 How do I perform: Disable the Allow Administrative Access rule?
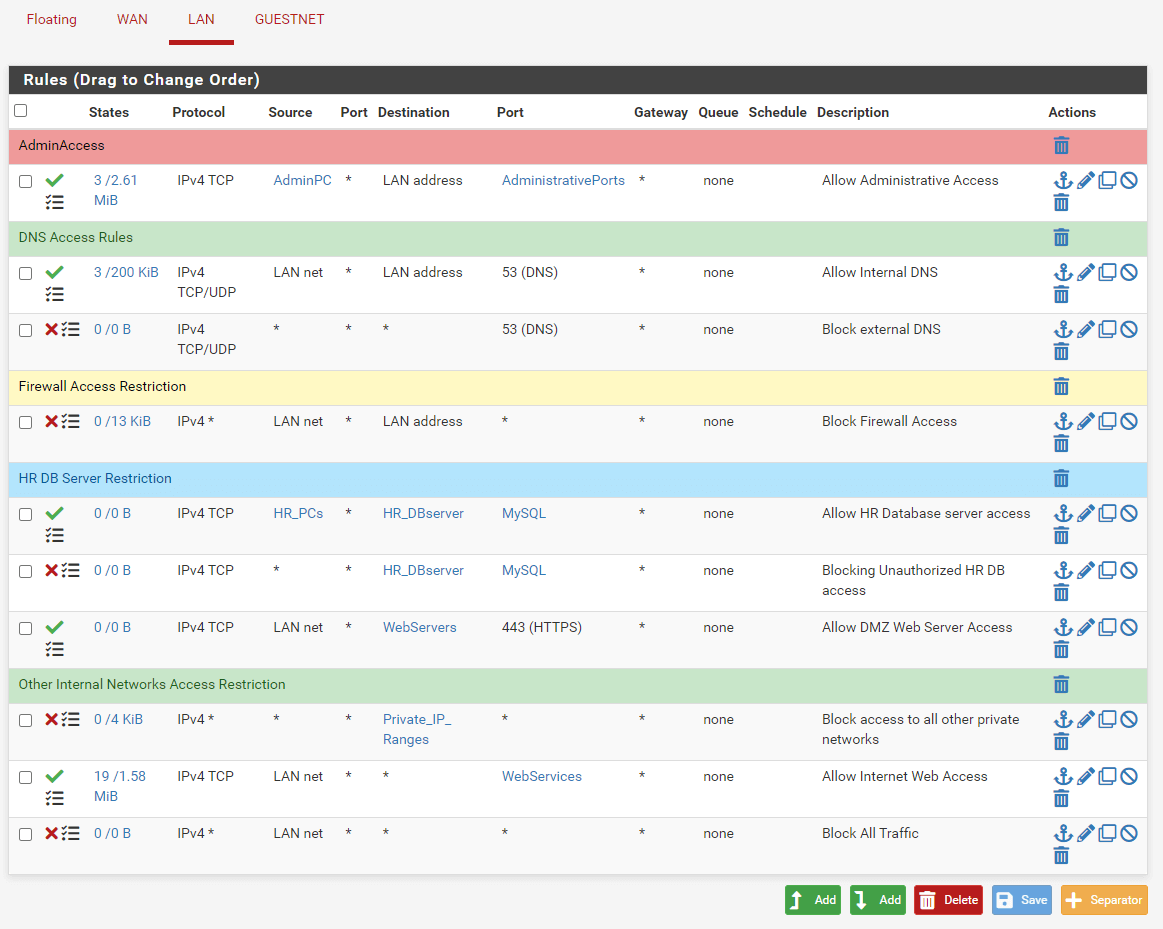point(1129,180)
